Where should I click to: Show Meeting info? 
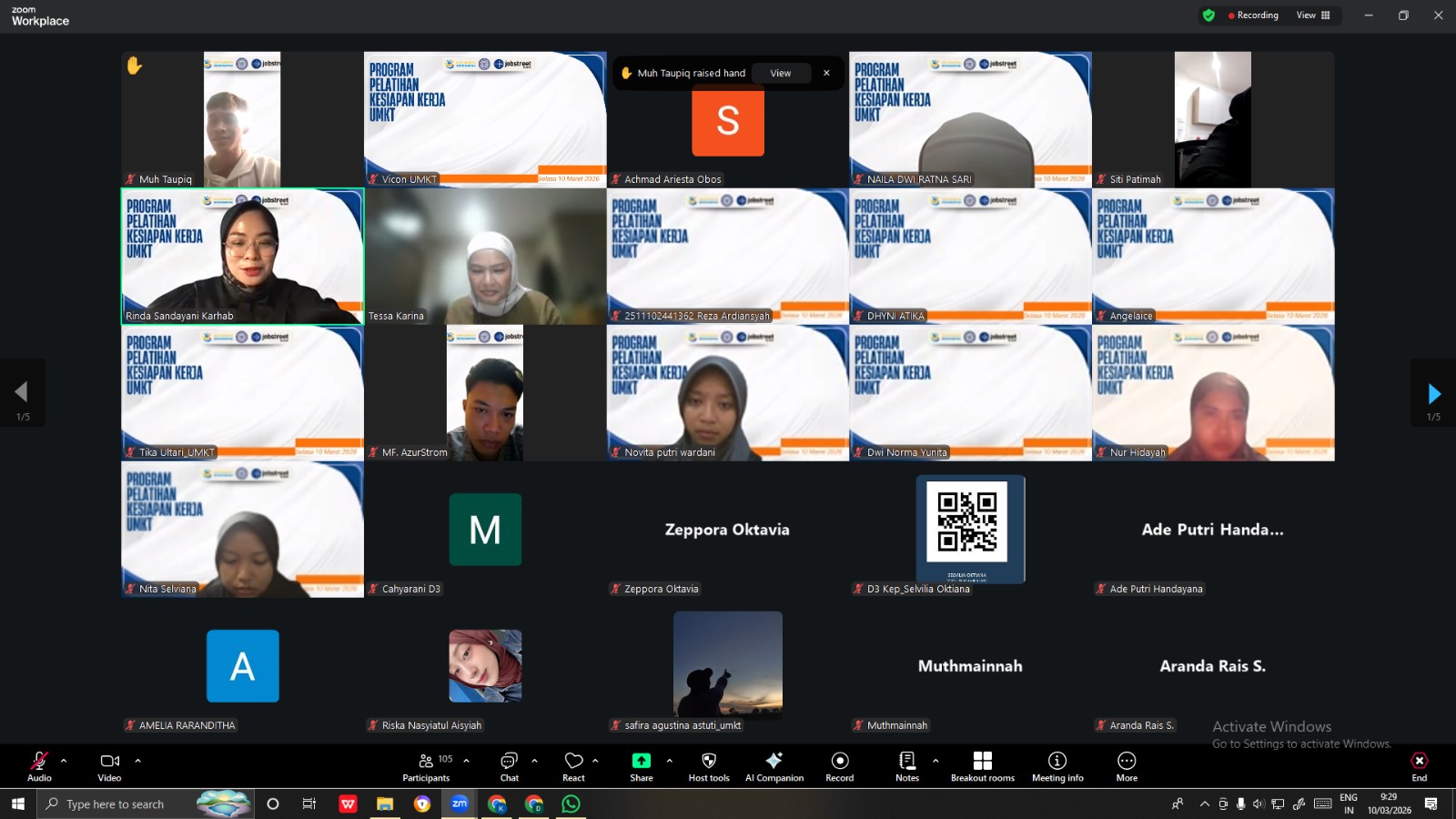coord(1057,761)
